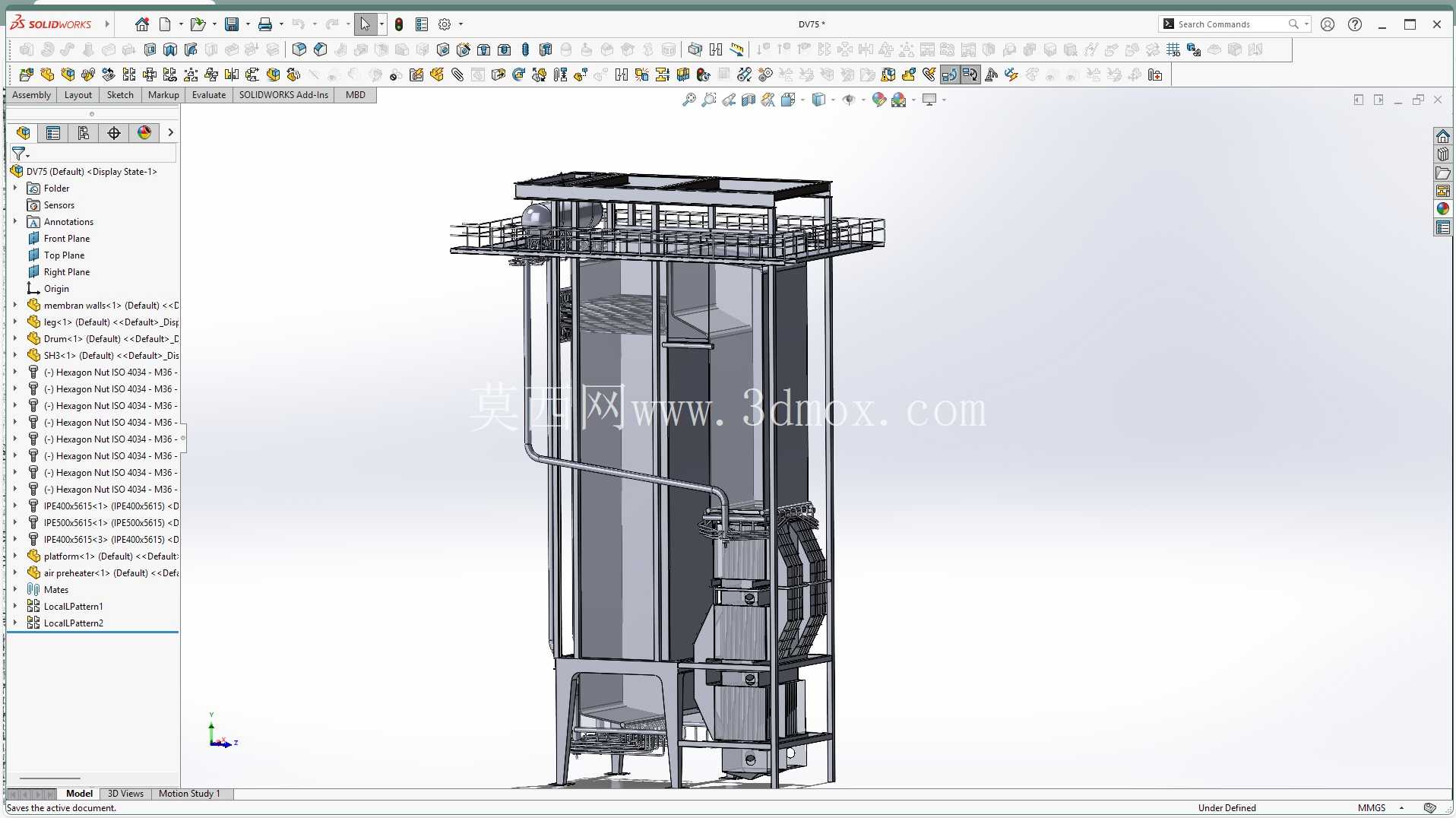Open the PropertyManager panel tab
This screenshot has width=1456, height=818.
click(53, 133)
